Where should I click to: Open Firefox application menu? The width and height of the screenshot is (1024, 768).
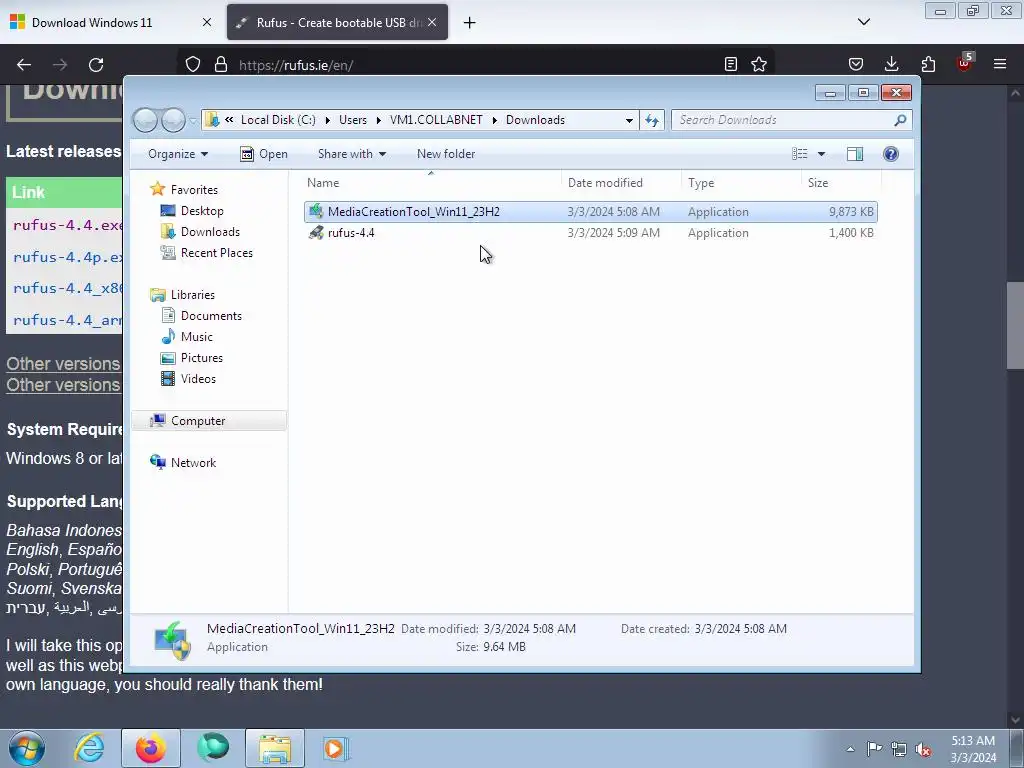[x=1000, y=64]
